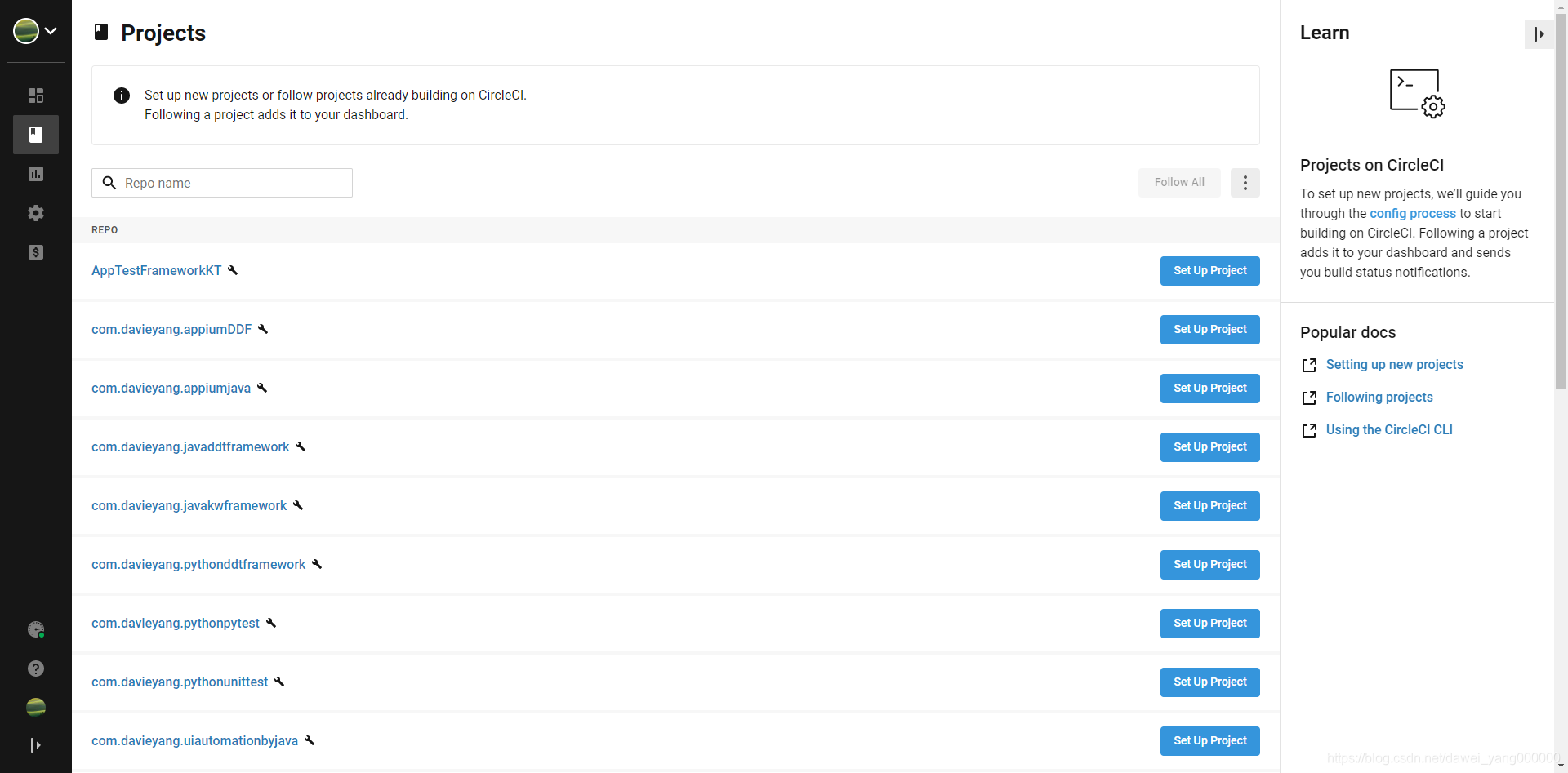The image size is (1568, 773).
Task: Open the AppTestFrameworkKT repo link
Action: tap(157, 270)
